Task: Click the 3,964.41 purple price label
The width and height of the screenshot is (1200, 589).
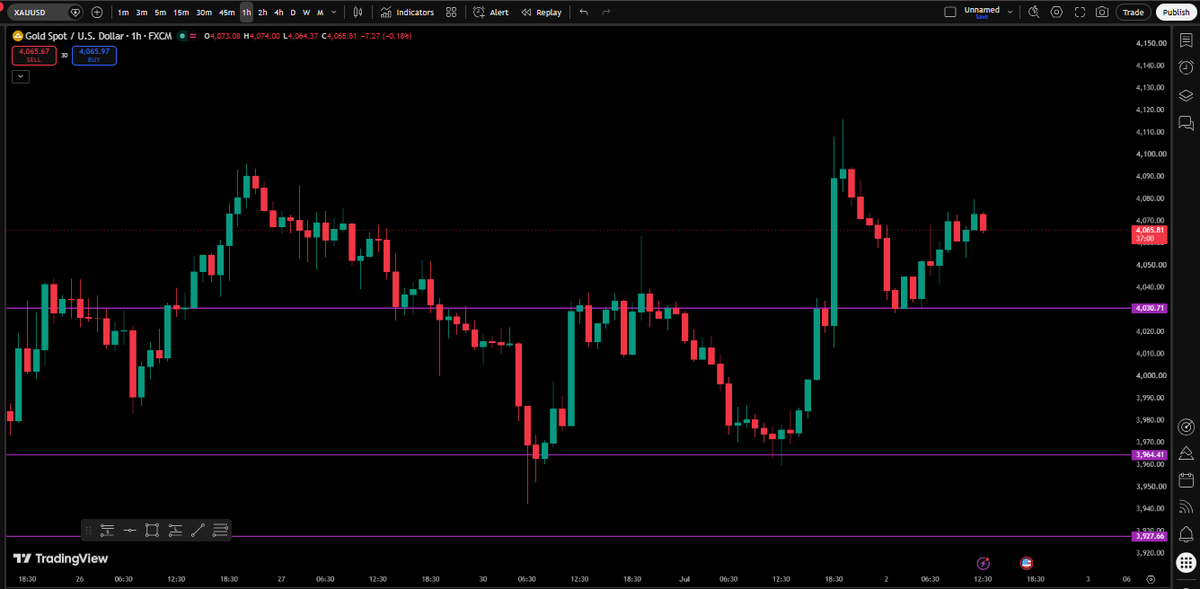Action: (1150, 455)
